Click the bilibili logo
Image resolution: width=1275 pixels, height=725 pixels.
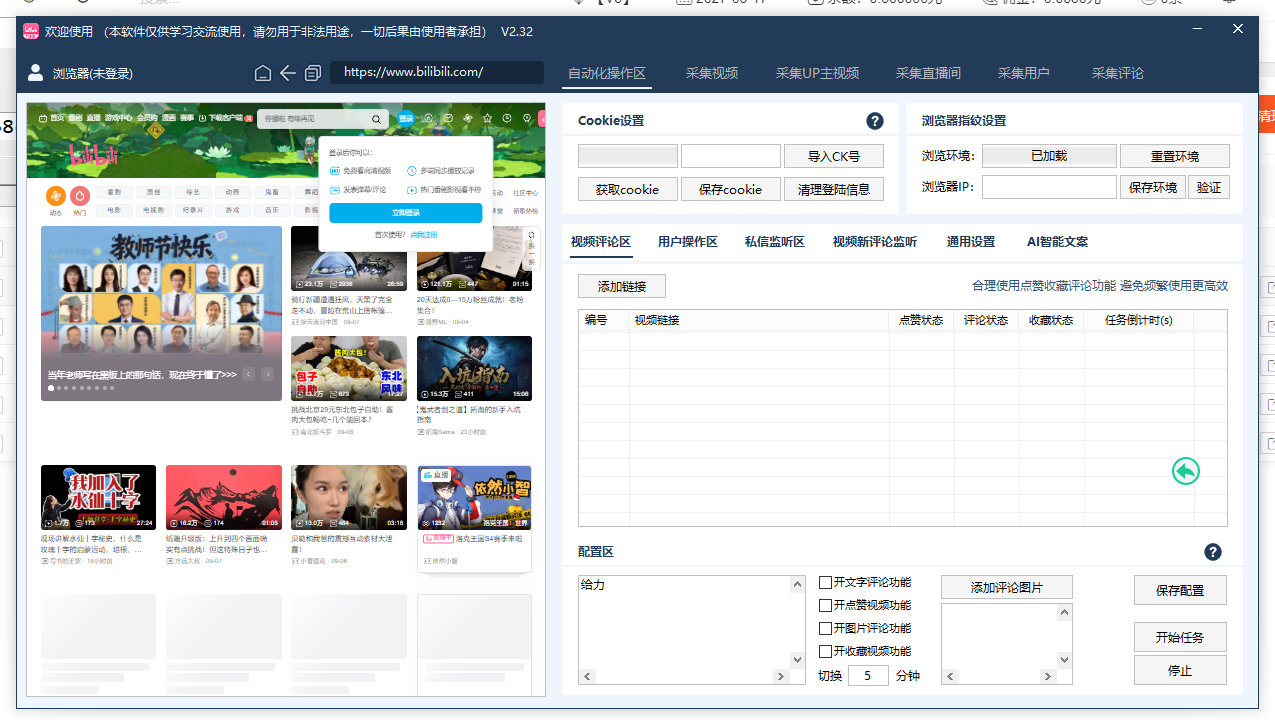(94, 154)
